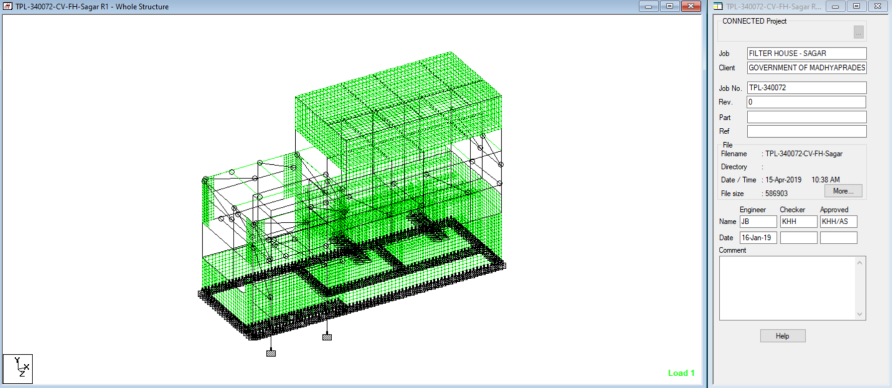The image size is (892, 388).
Task: Click the job info window title icon
Action: pos(718,6)
